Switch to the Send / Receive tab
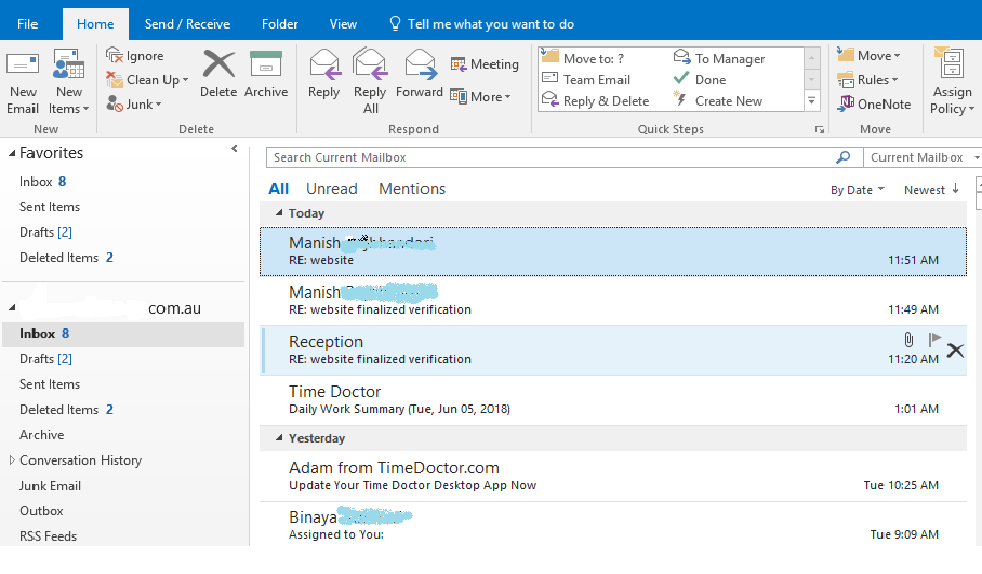 187,24
